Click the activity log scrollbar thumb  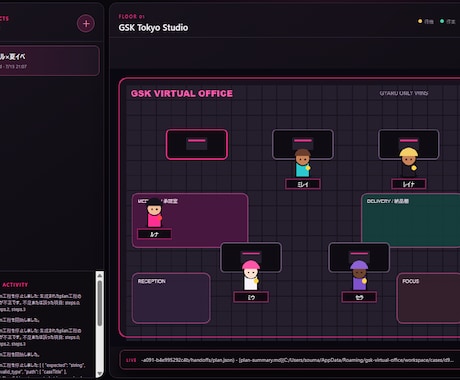click(x=100, y=303)
